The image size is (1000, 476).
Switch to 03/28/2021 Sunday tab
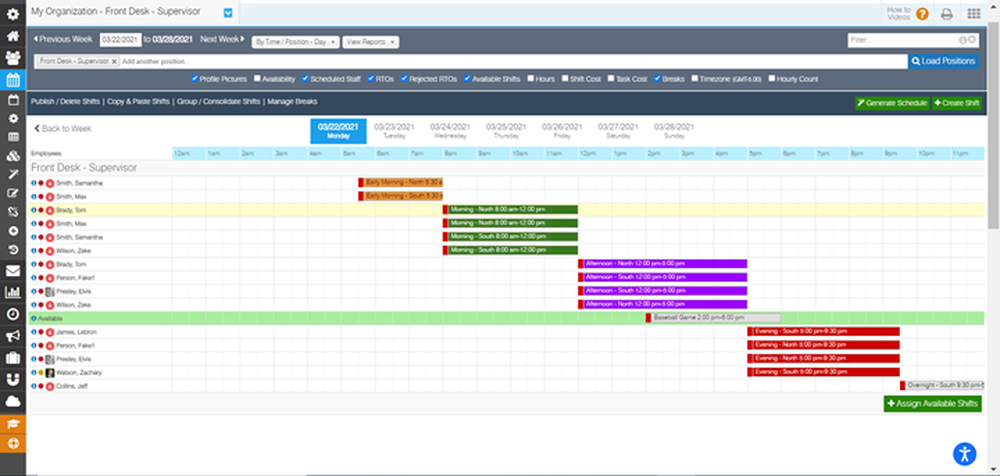tap(674, 131)
